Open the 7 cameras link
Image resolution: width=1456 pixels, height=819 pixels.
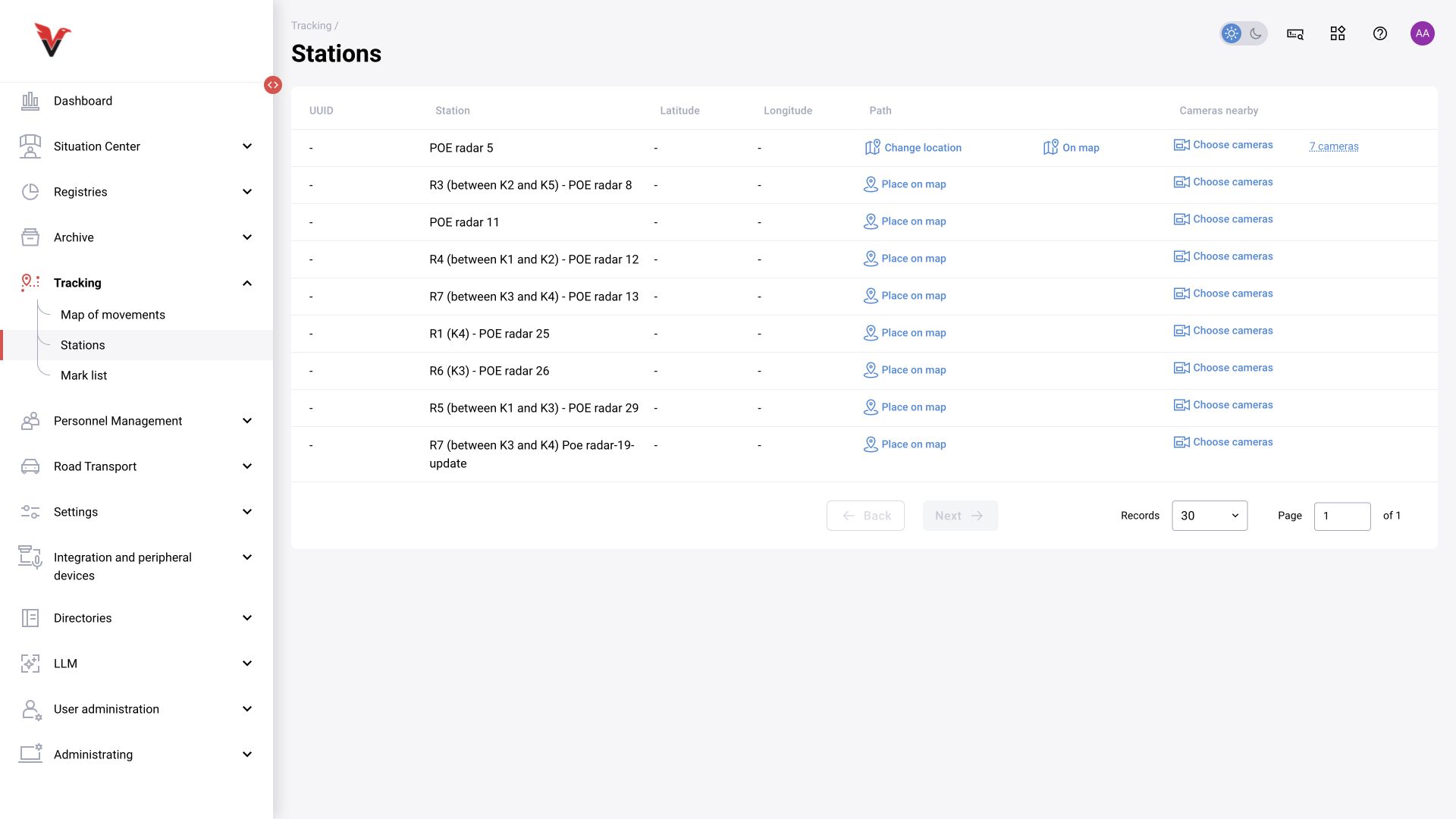click(1334, 146)
